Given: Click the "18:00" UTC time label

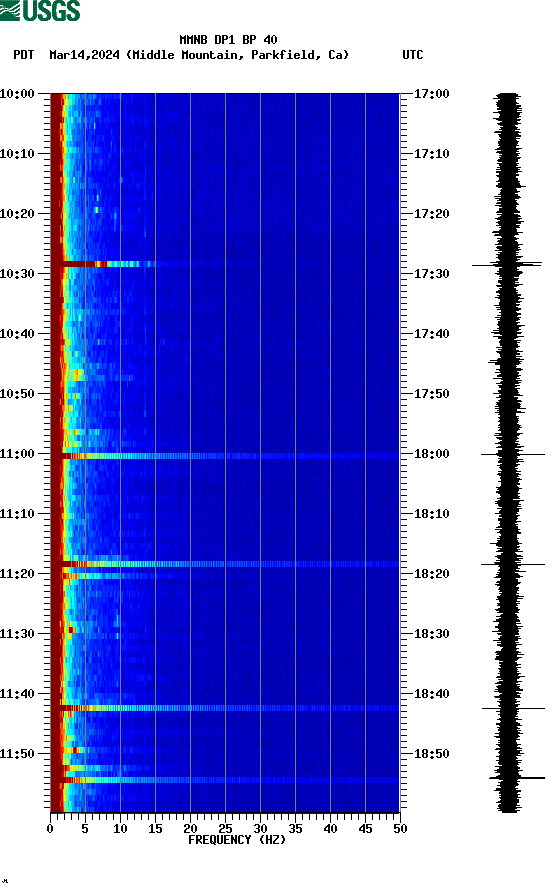Looking at the screenshot, I should point(431,453).
